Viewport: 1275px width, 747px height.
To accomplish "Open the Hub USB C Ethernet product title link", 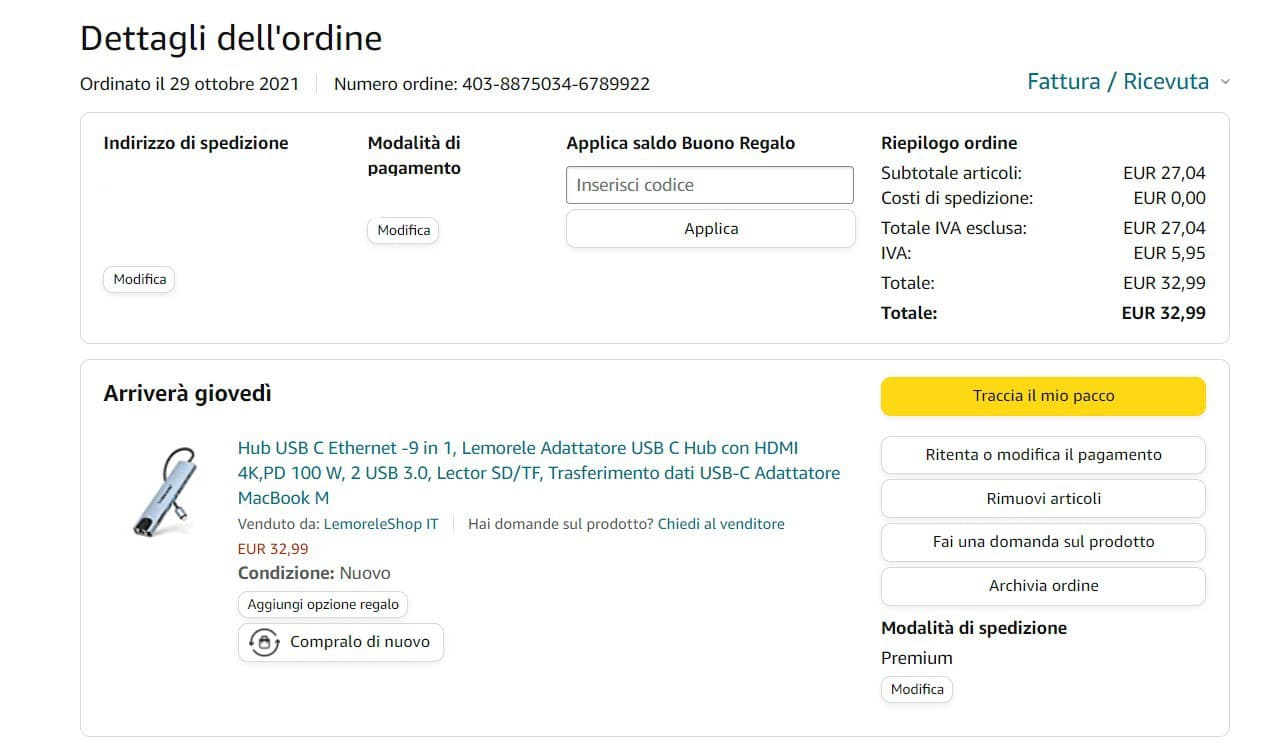I will click(538, 472).
